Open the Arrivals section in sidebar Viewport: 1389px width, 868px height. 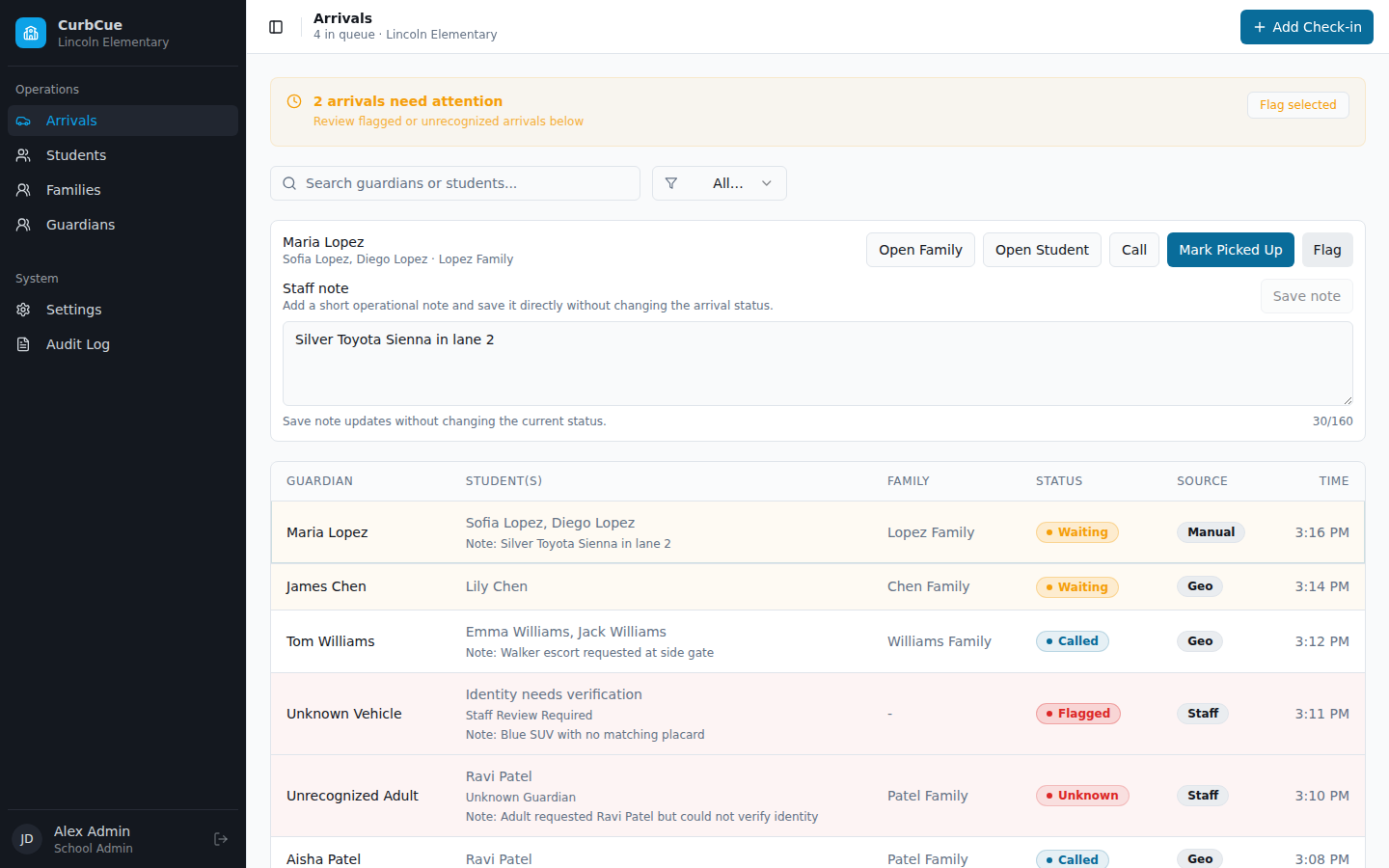coord(123,121)
